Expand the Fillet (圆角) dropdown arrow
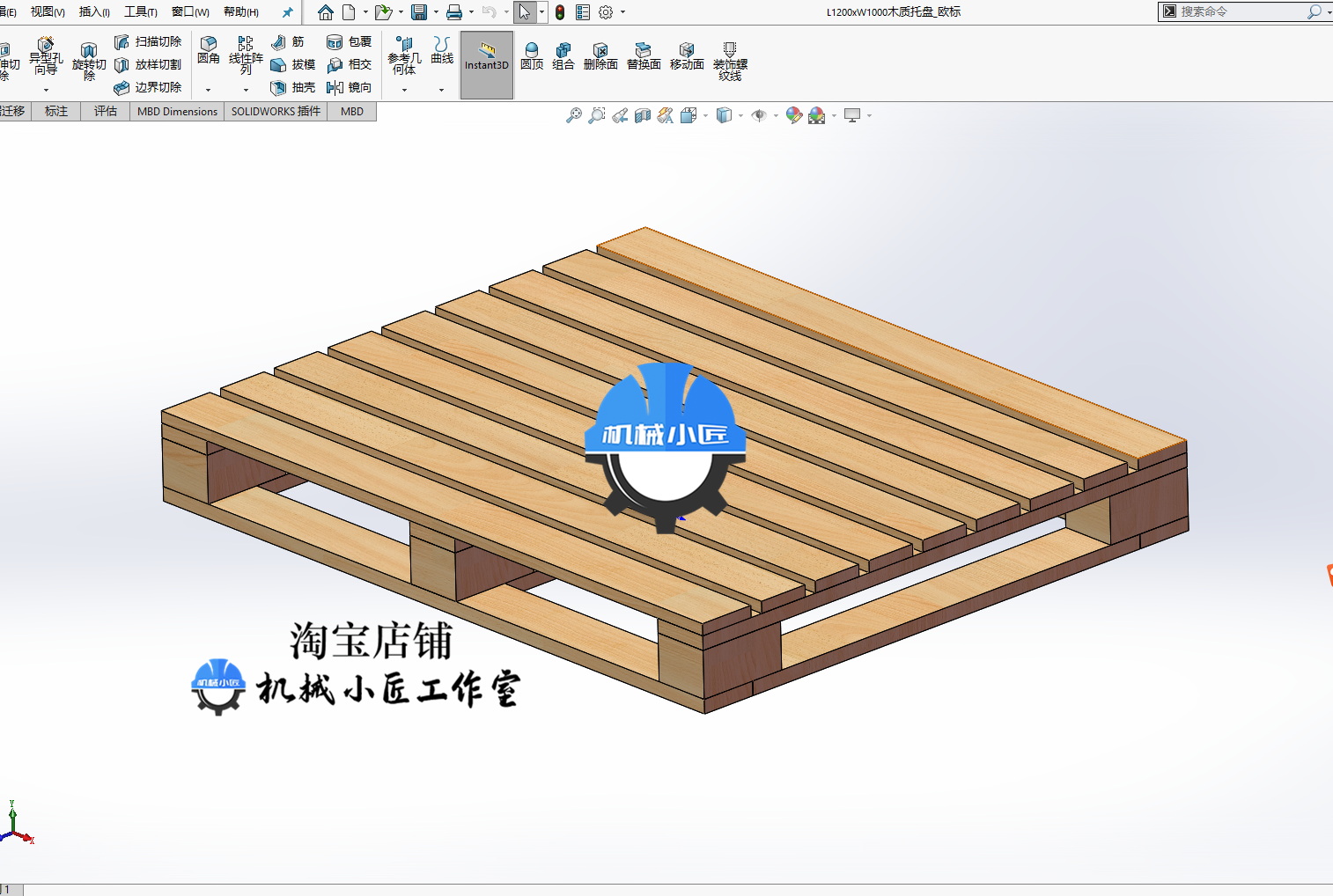The image size is (1333, 896). [x=208, y=90]
